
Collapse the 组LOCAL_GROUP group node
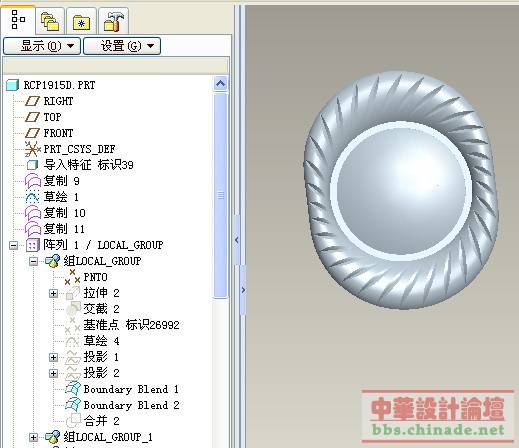pos(33,261)
